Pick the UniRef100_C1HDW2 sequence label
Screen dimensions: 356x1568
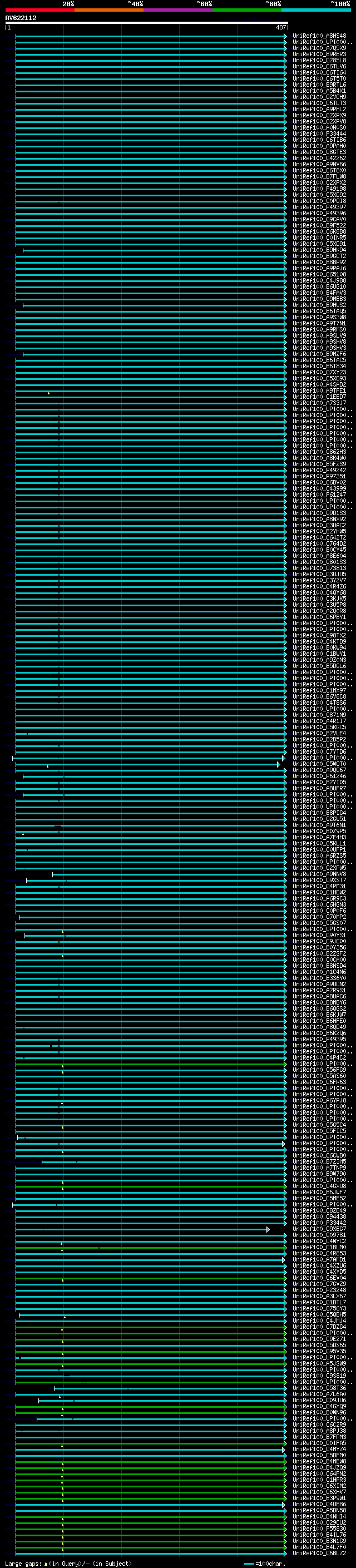[x=319, y=892]
